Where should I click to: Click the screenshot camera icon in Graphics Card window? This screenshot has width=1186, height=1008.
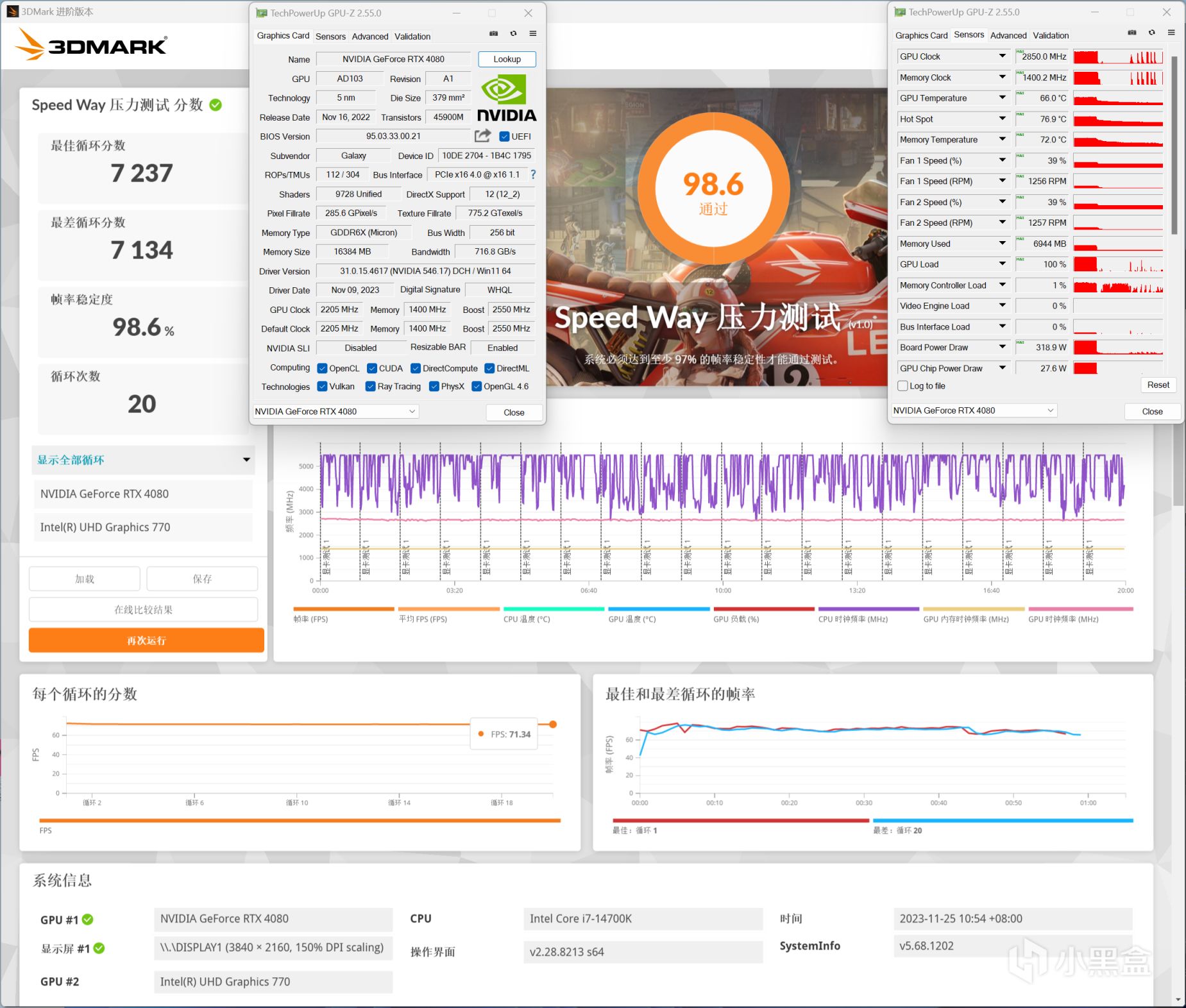pos(493,34)
